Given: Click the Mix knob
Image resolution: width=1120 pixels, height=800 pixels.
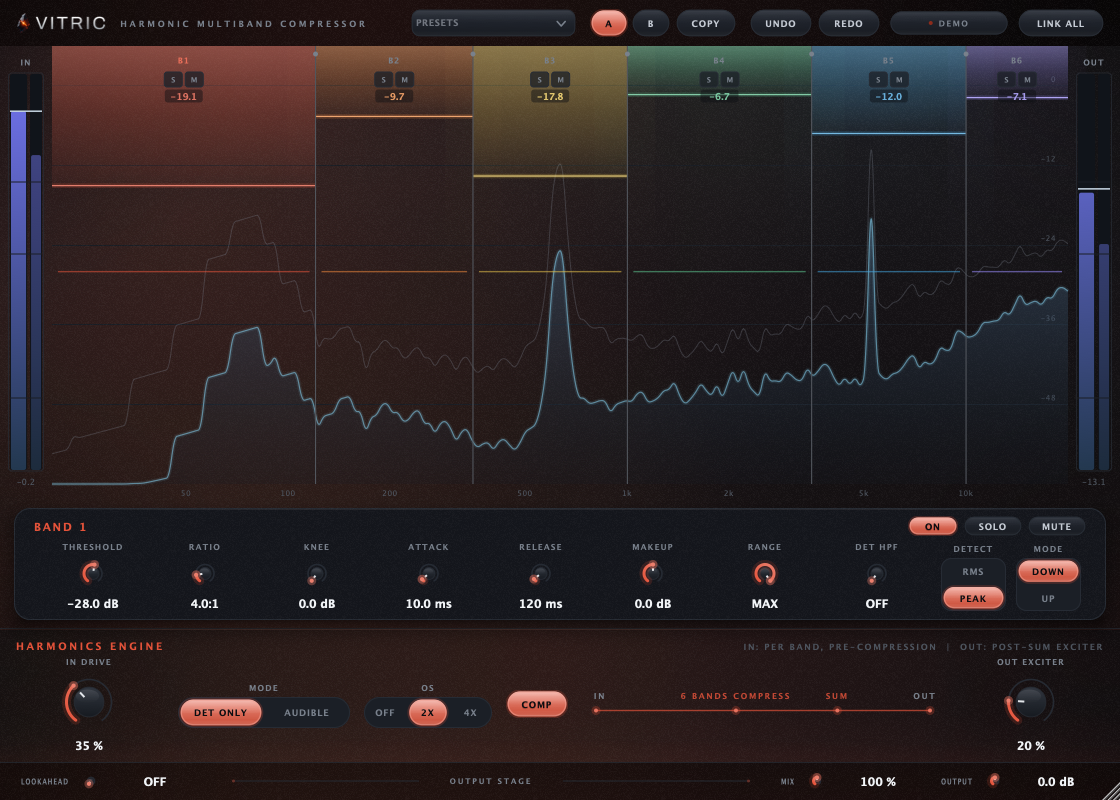Looking at the screenshot, I should [815, 781].
